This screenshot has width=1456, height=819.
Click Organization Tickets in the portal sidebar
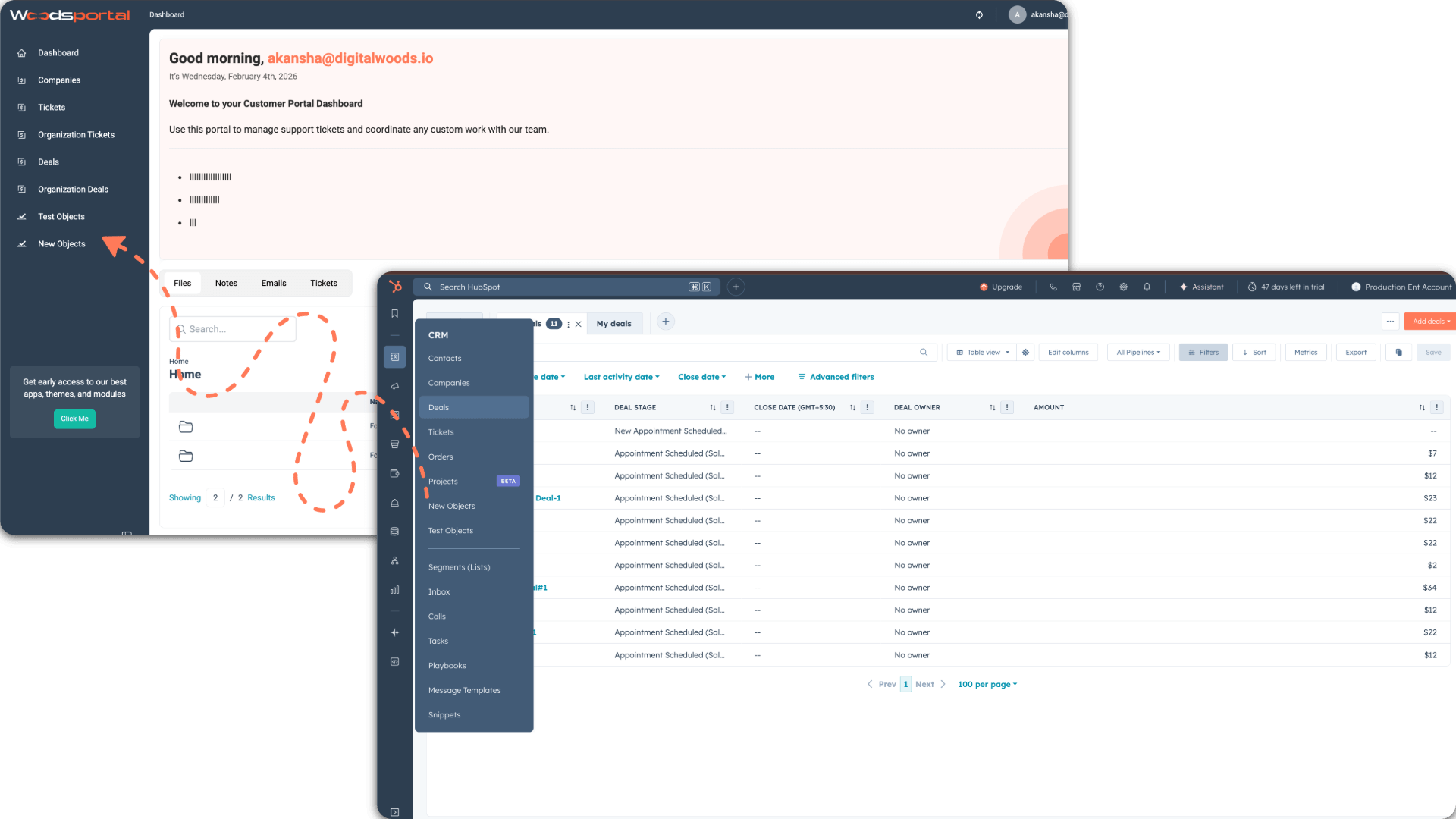pyautogui.click(x=77, y=134)
